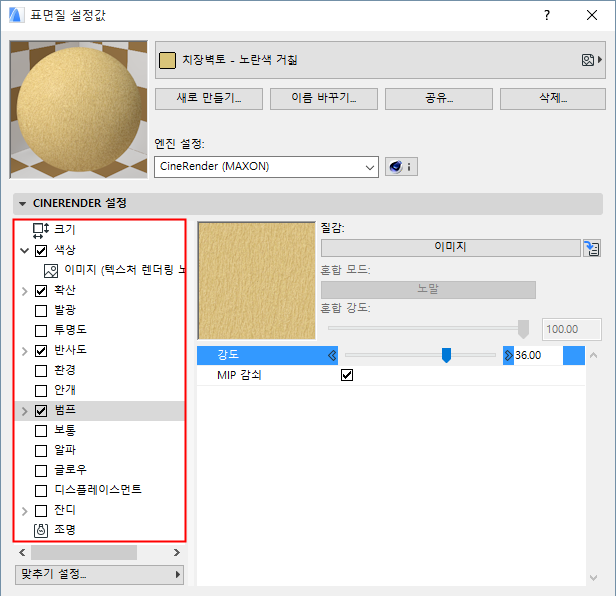Enable the 알파 alpha channel
The height and width of the screenshot is (596, 616).
click(x=41, y=451)
